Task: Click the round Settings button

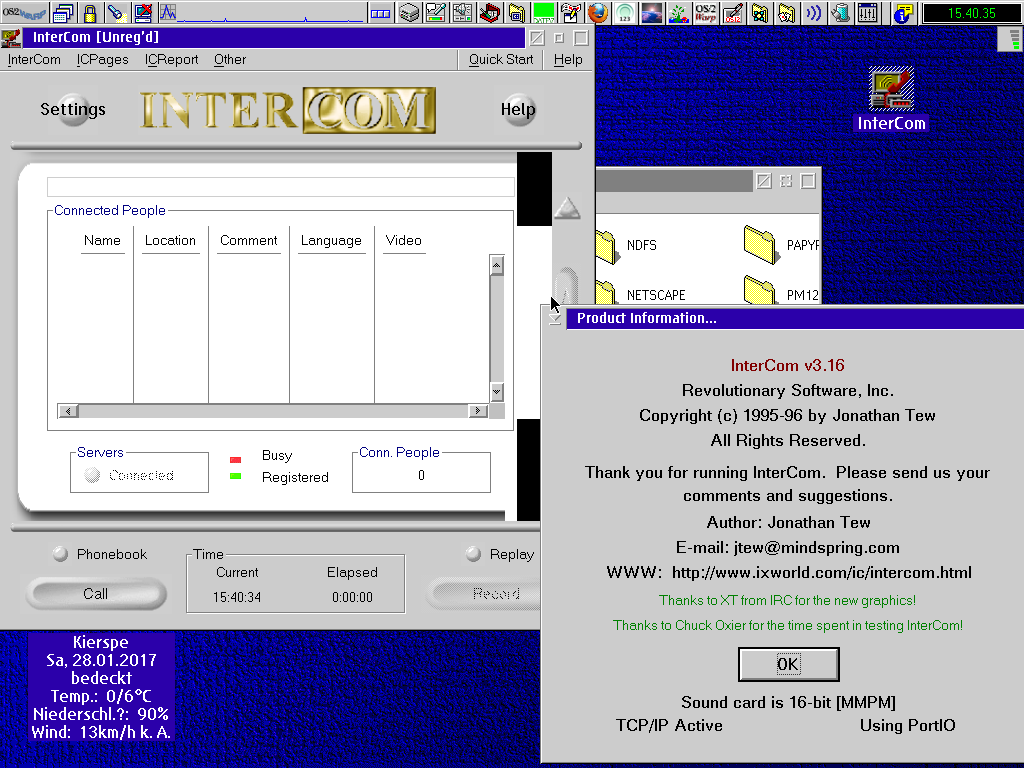Action: 73,109
